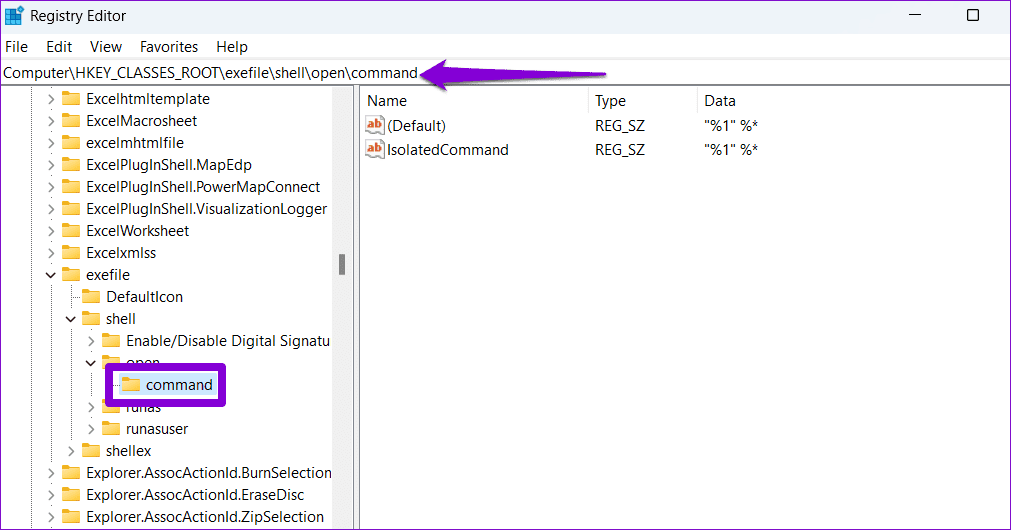Screen dimensions: 1011x530
Task: Select the IsolatedCommand value name
Action: point(447,150)
